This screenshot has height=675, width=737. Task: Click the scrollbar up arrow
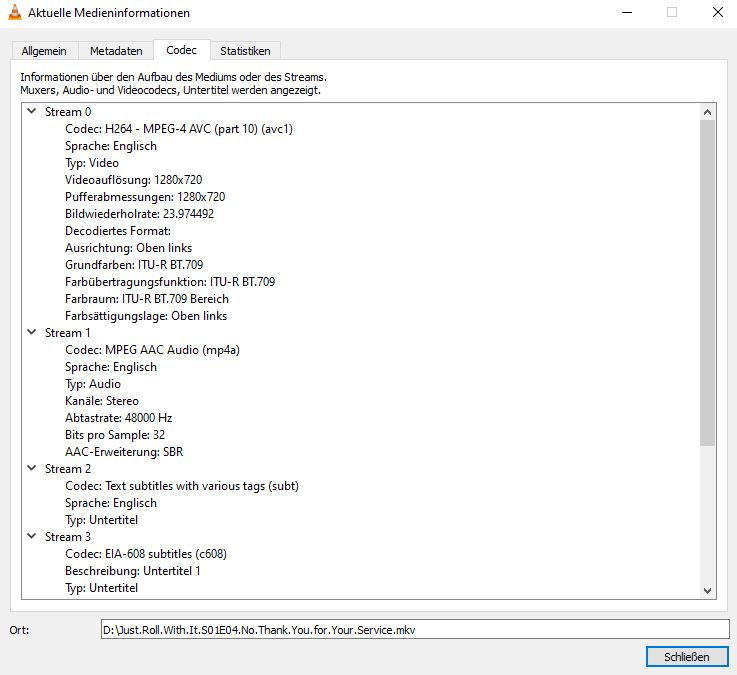coord(708,112)
